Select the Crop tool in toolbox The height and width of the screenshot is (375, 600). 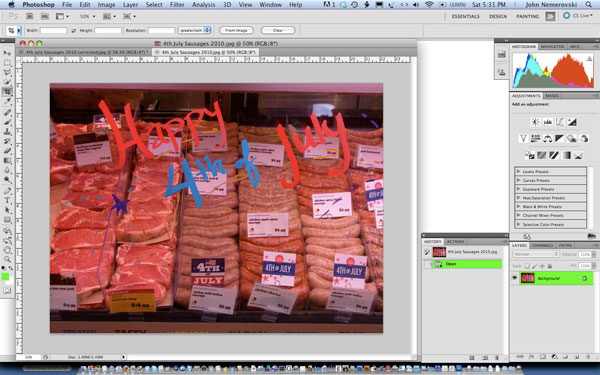pos(7,92)
